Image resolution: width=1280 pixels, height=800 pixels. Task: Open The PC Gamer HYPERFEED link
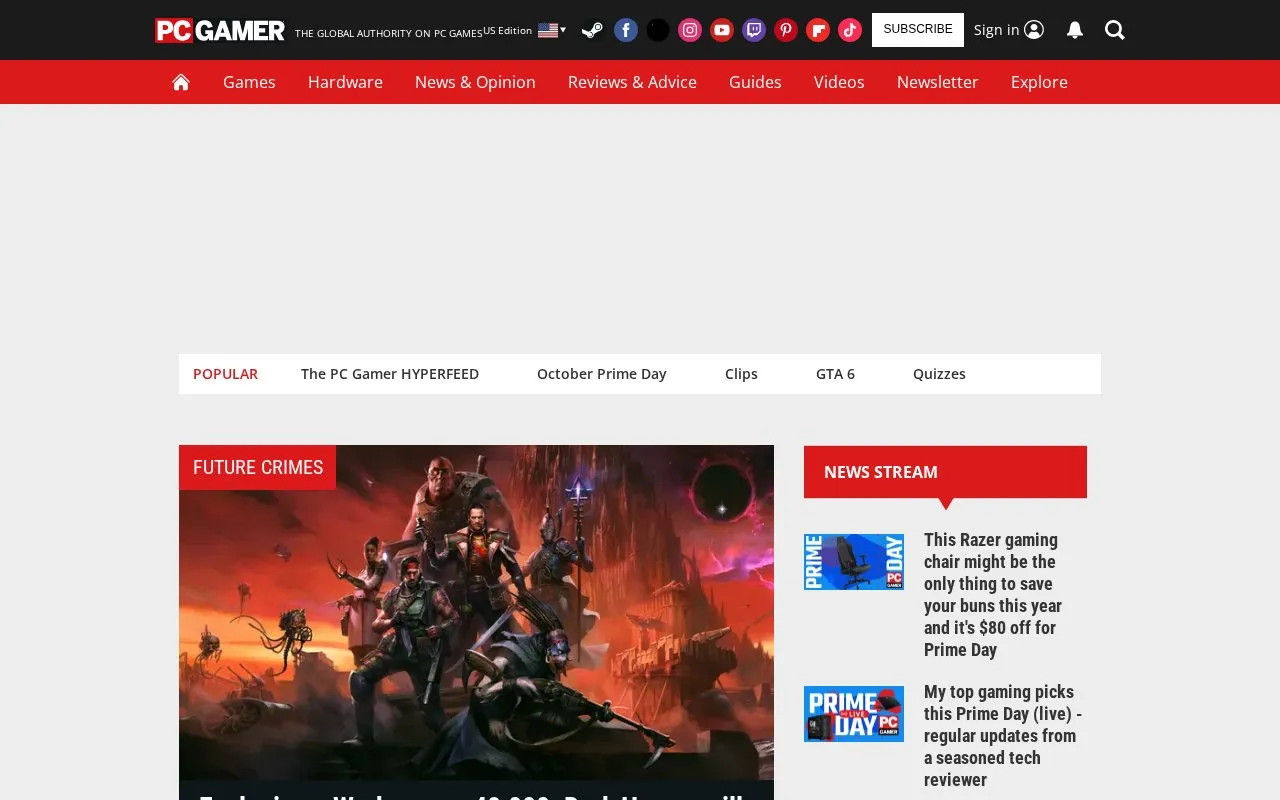click(x=390, y=374)
